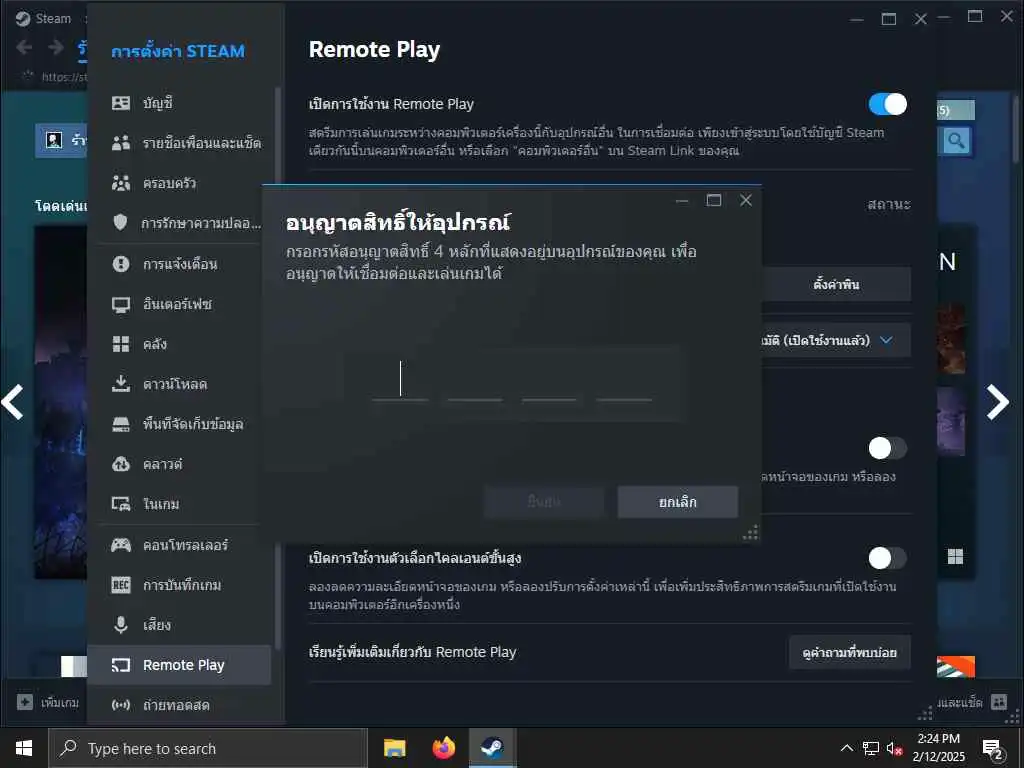
Task: Click the ยกเลิก cancel button
Action: pos(678,502)
